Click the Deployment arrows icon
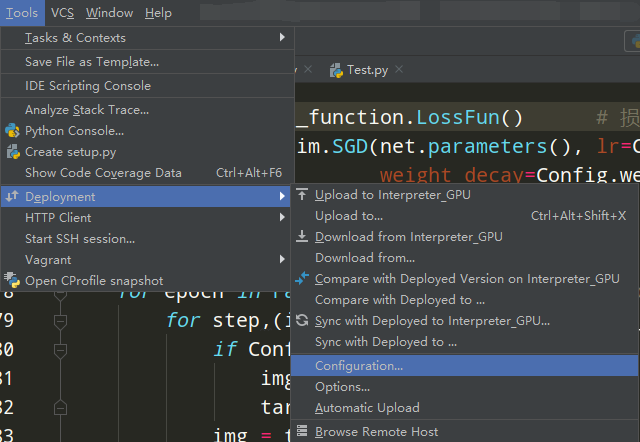Viewport: 640px width, 442px height. click(12, 197)
